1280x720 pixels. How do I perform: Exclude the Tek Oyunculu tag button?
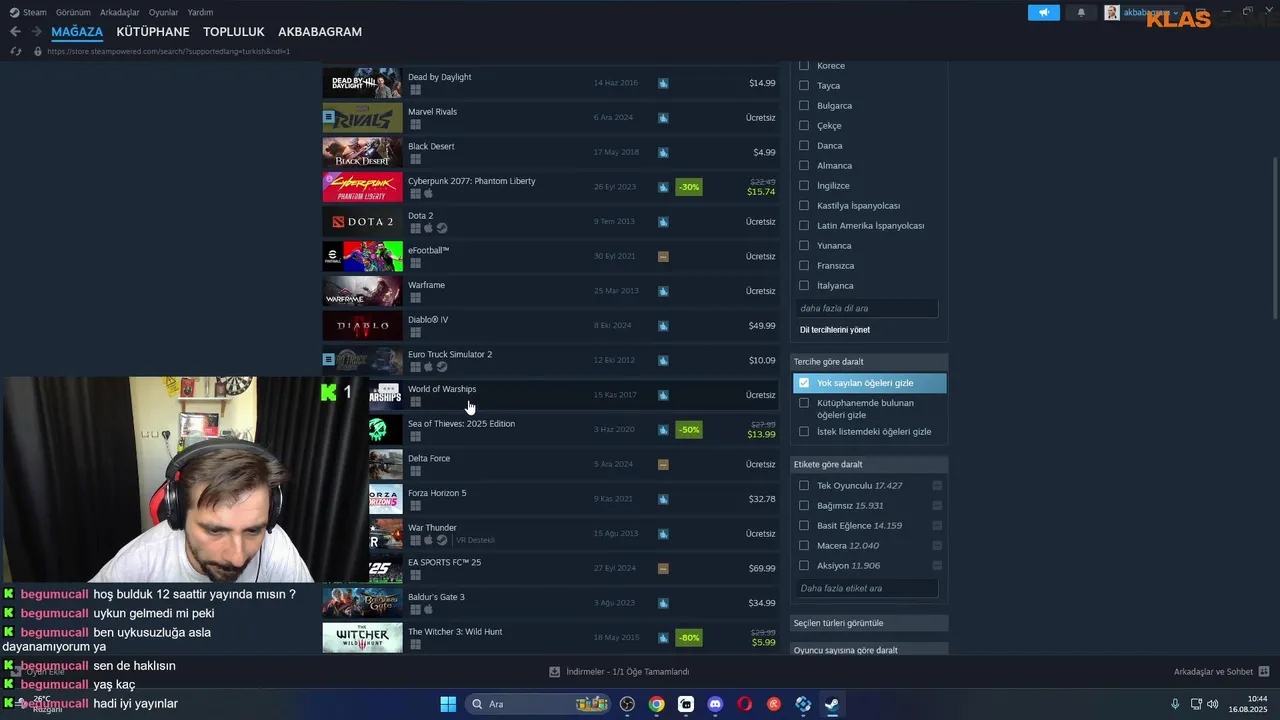pos(937,486)
